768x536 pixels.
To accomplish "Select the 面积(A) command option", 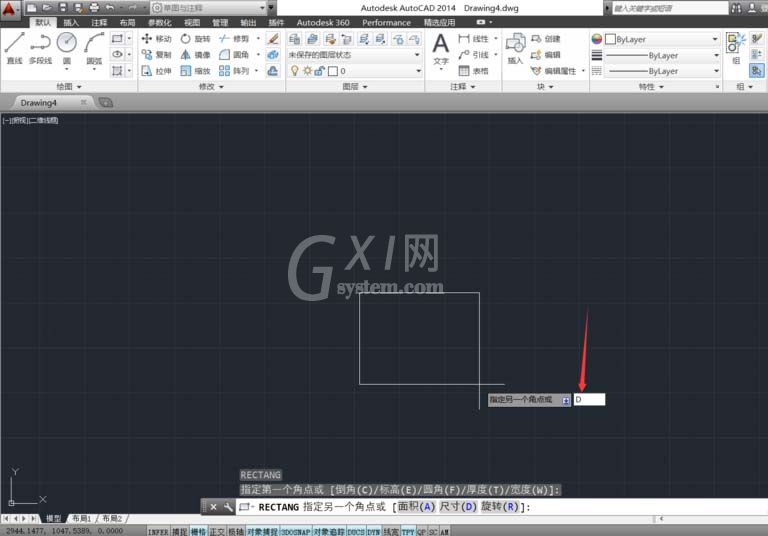I will [416, 507].
